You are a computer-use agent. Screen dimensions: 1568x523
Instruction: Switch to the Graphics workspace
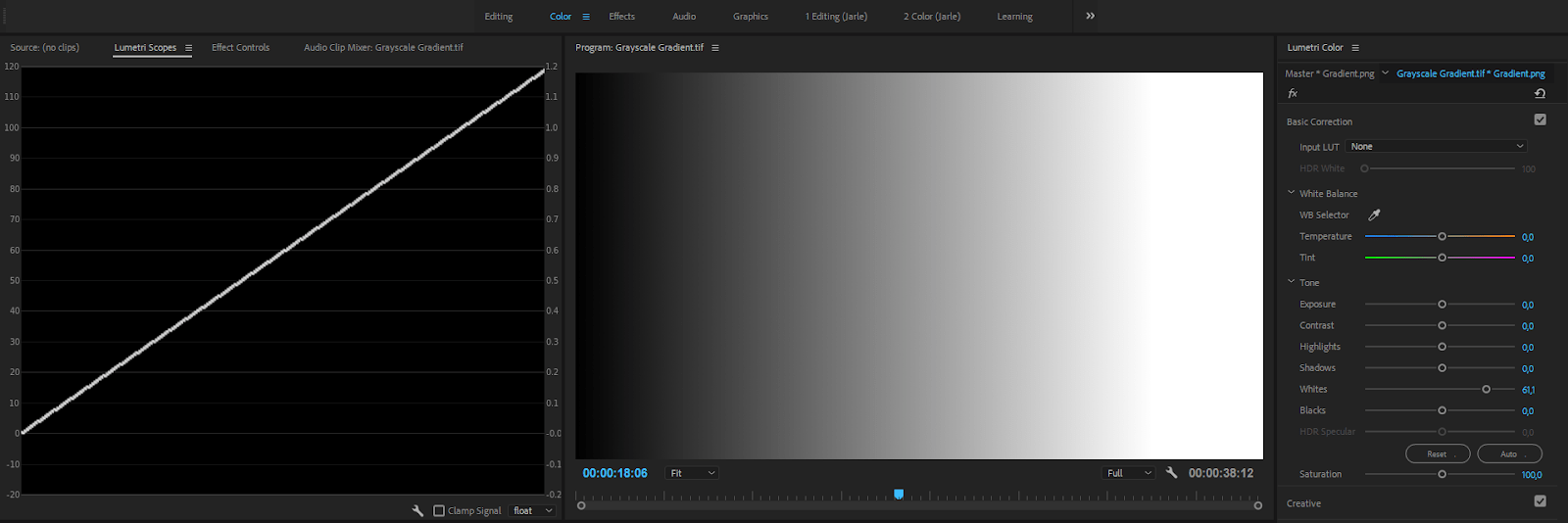click(x=751, y=17)
